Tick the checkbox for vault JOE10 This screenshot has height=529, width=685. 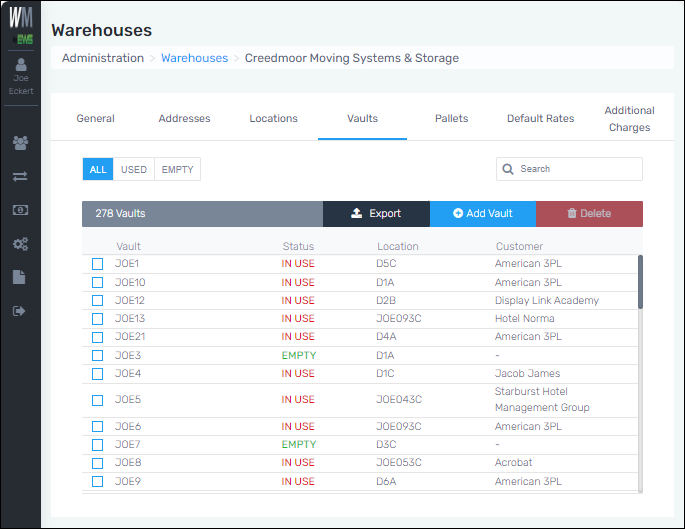97,283
